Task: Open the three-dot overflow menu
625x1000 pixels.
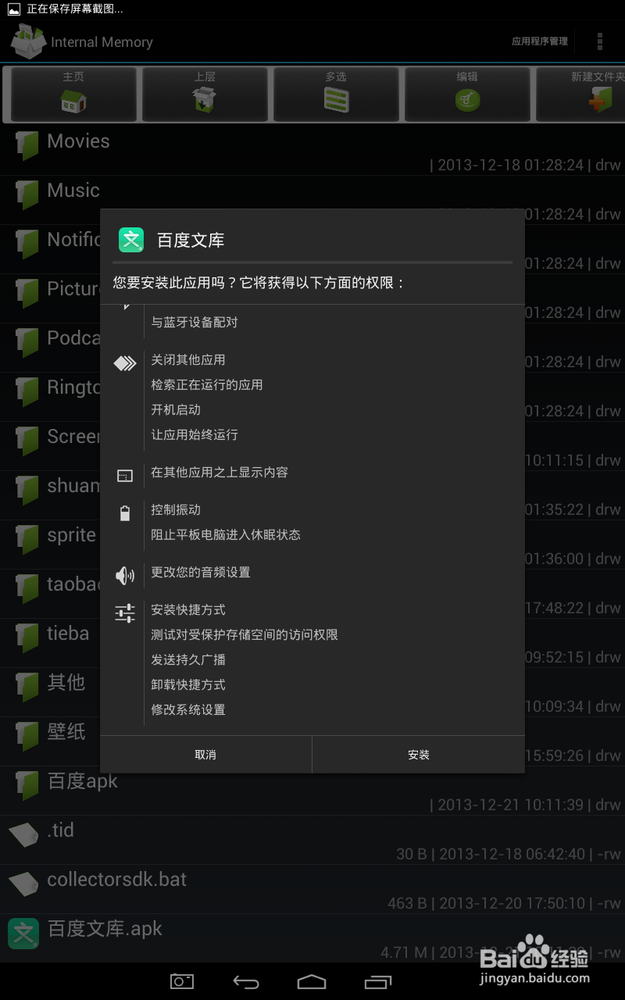Action: coord(599,41)
